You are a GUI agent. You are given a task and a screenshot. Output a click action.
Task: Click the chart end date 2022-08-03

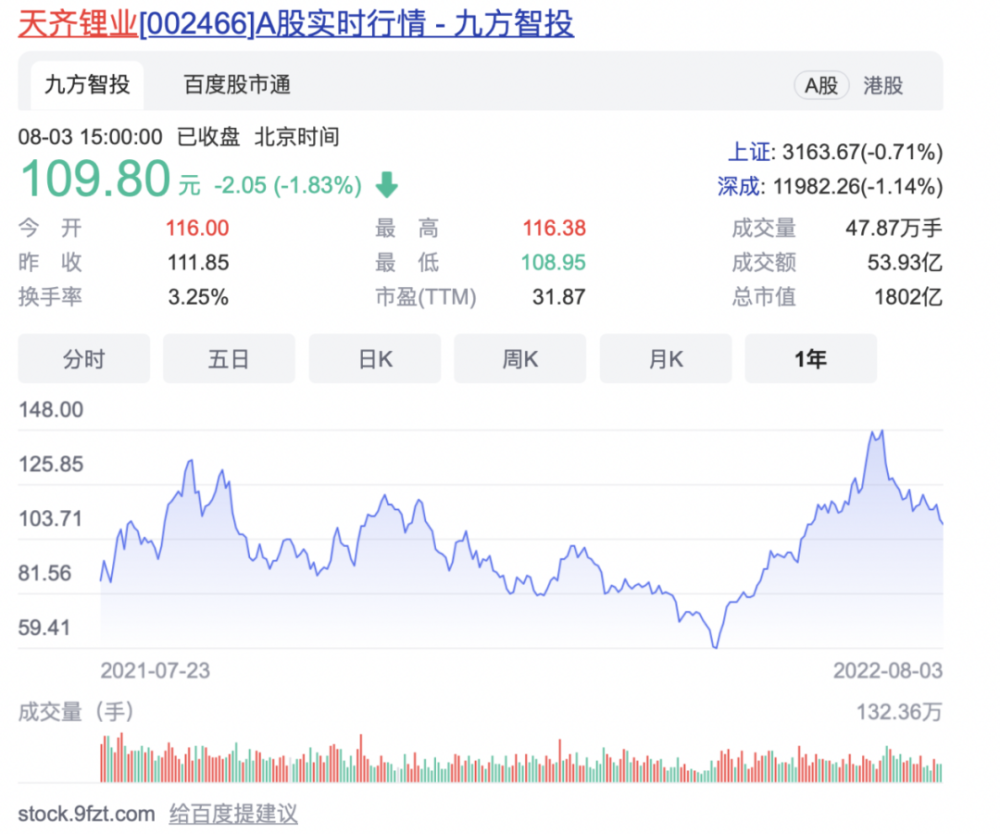[x=888, y=671]
